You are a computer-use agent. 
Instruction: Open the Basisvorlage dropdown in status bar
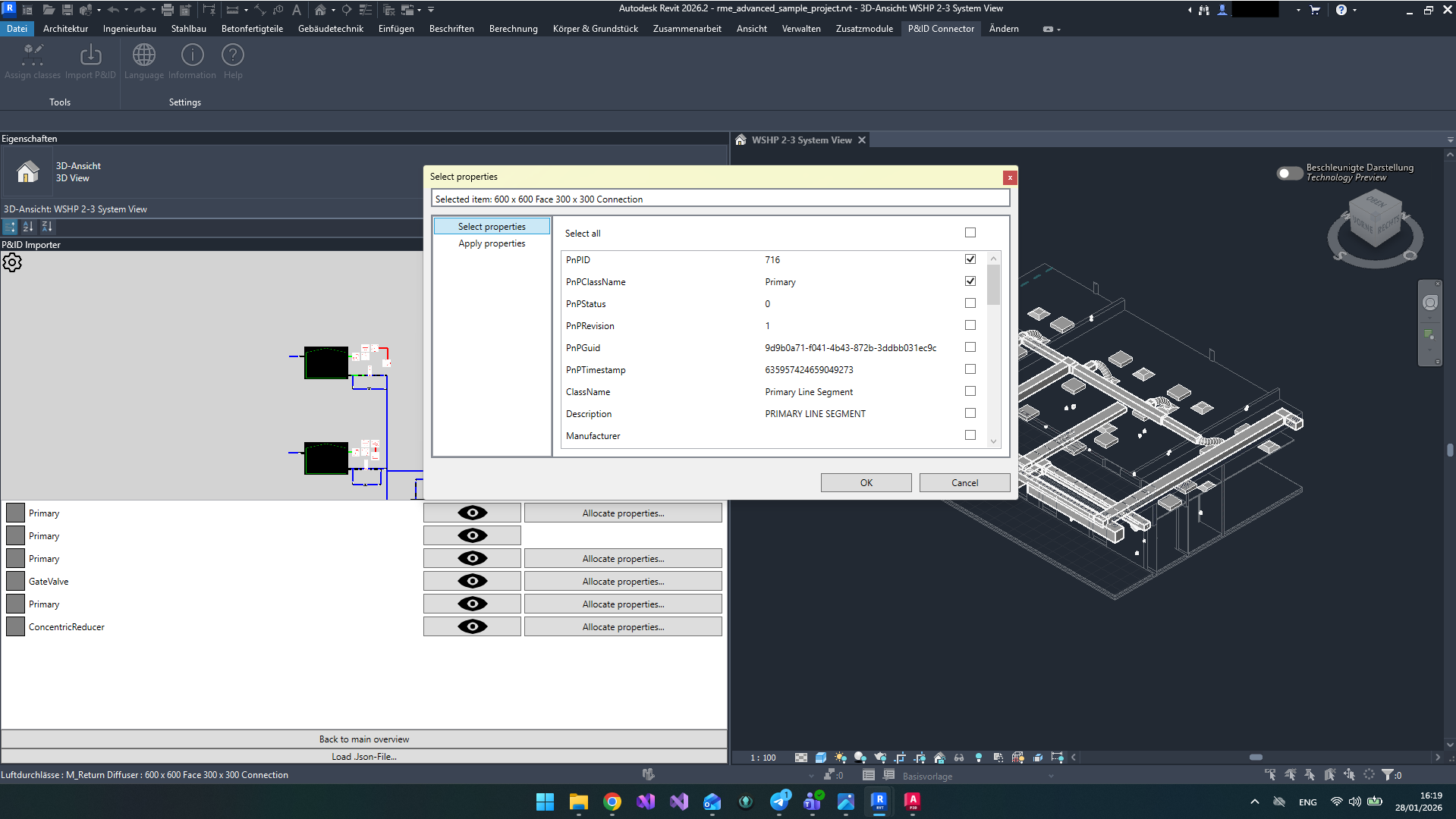(1050, 776)
